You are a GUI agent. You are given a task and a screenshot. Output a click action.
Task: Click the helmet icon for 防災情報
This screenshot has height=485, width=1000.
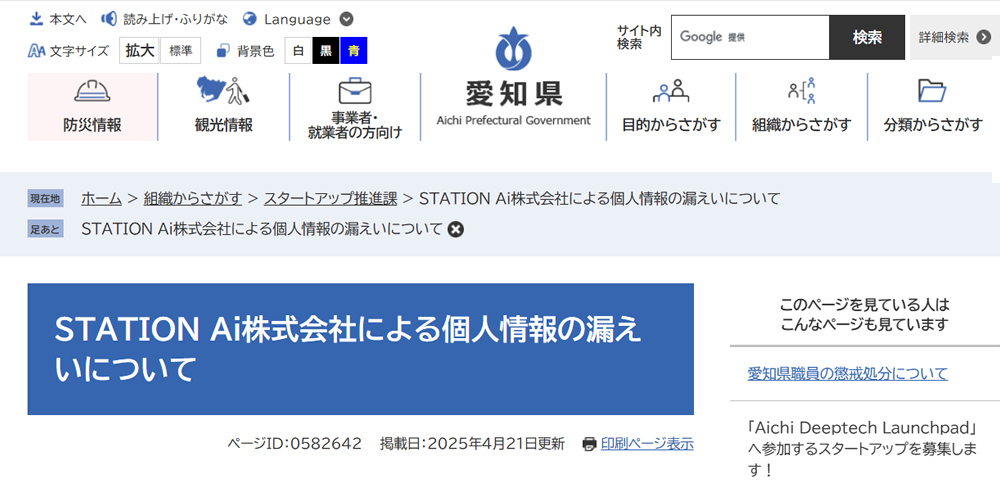92,92
